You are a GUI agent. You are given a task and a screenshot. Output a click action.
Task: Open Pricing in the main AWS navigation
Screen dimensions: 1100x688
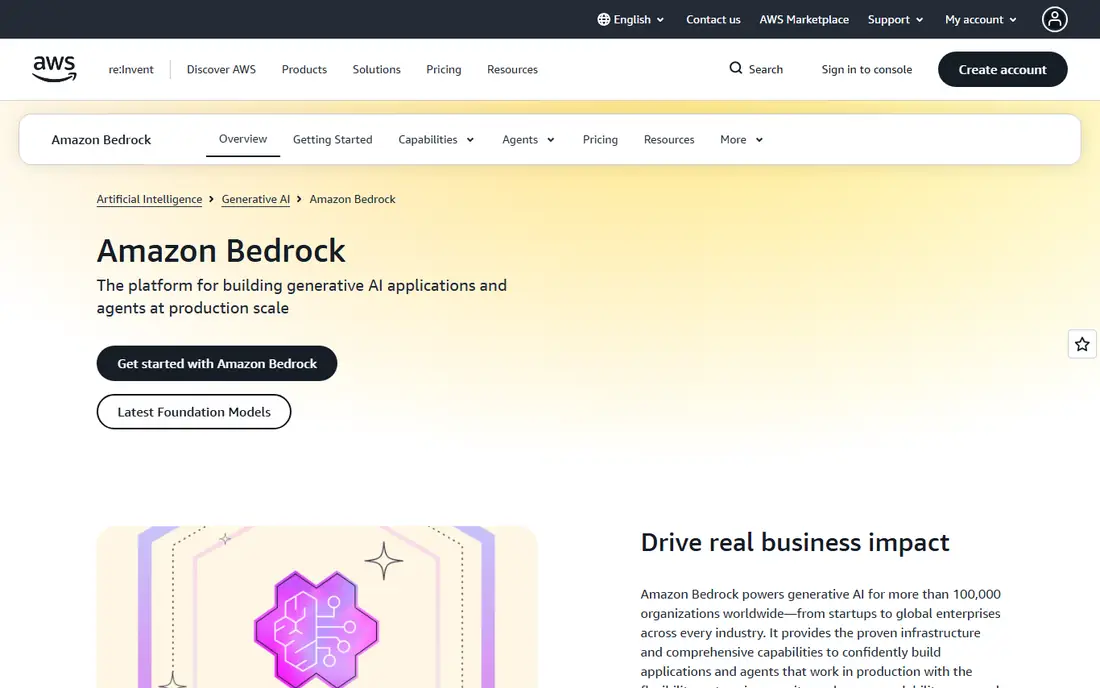point(444,69)
